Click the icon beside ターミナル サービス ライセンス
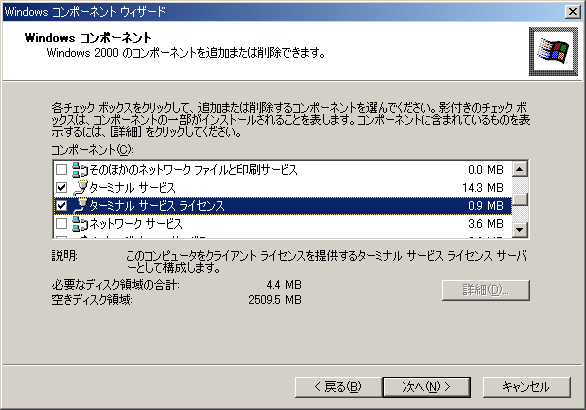The width and height of the screenshot is (586, 410). tap(80, 206)
